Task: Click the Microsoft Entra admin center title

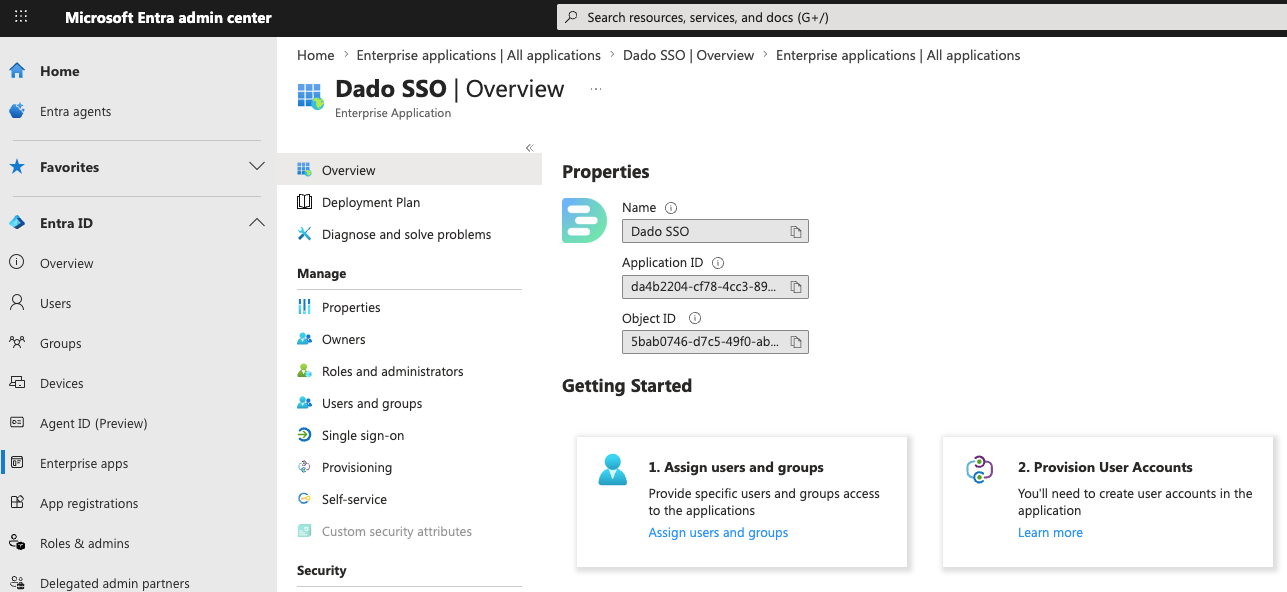Action: pos(168,17)
